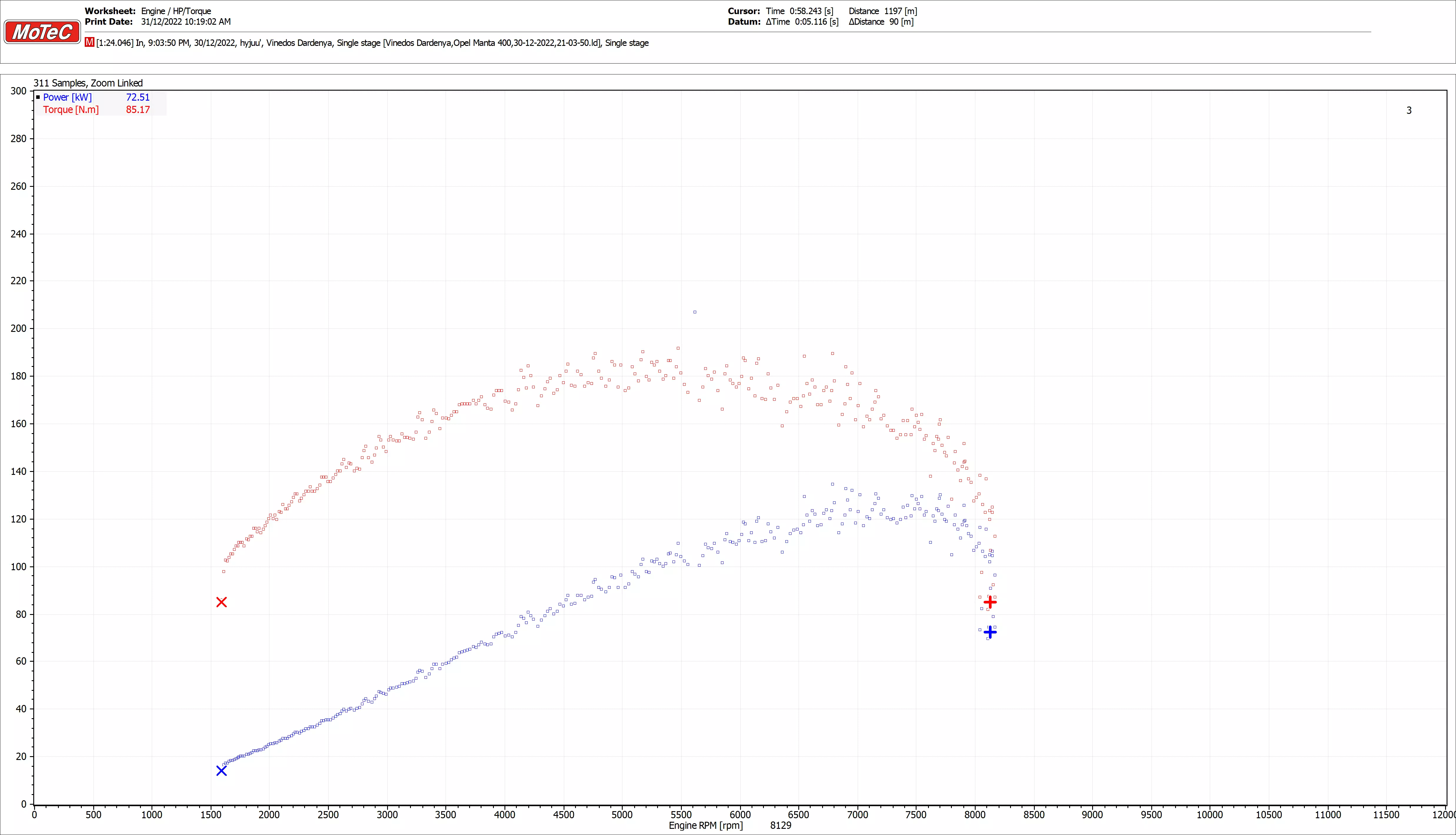Click the blue plus power cursor marker
This screenshot has height=835, width=1456.
990,632
